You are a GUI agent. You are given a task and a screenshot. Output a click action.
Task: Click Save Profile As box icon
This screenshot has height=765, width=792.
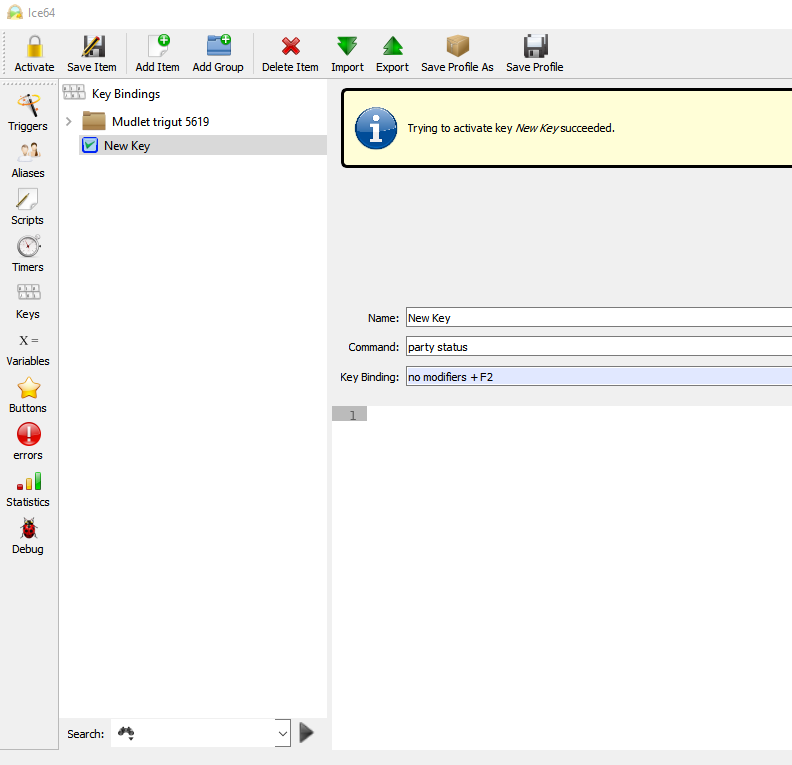click(x=457, y=47)
